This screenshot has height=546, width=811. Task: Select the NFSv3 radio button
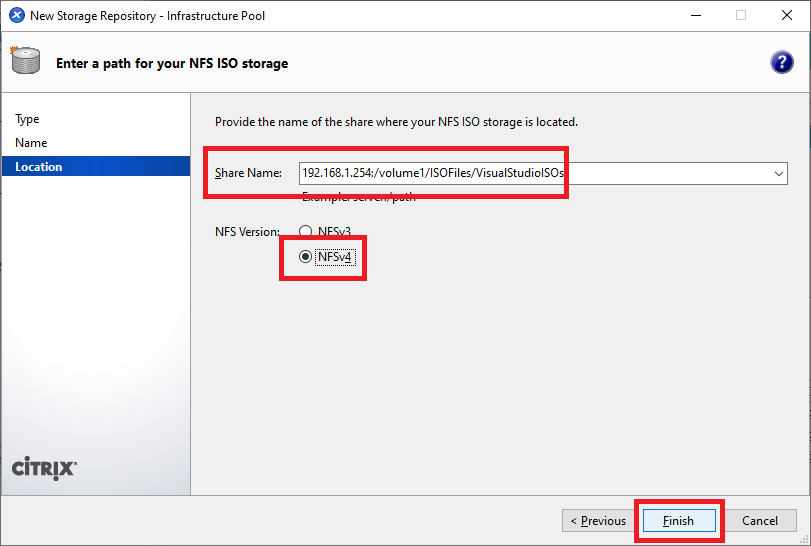click(306, 231)
